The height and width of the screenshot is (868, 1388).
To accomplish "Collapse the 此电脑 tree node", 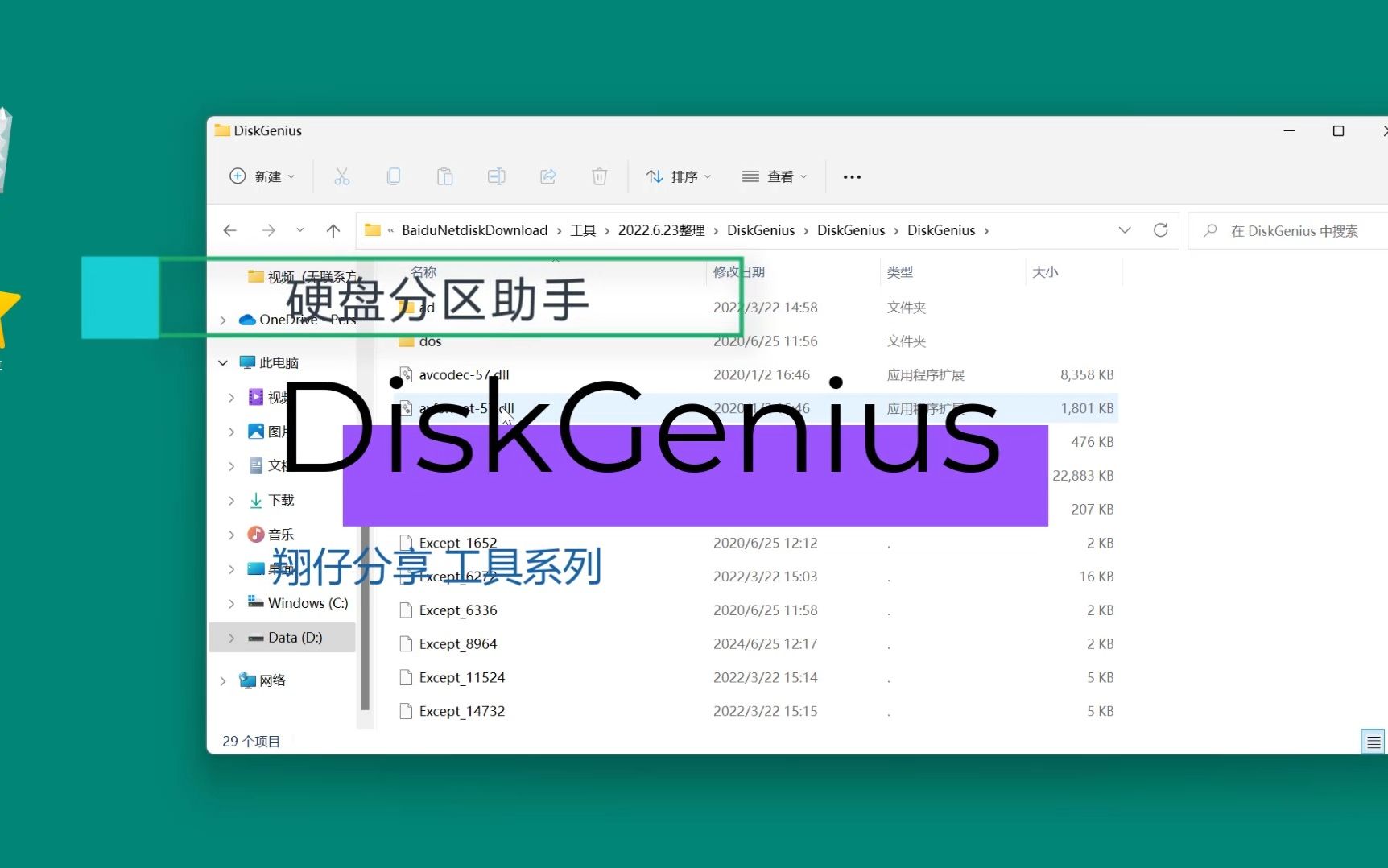I will tap(223, 363).
